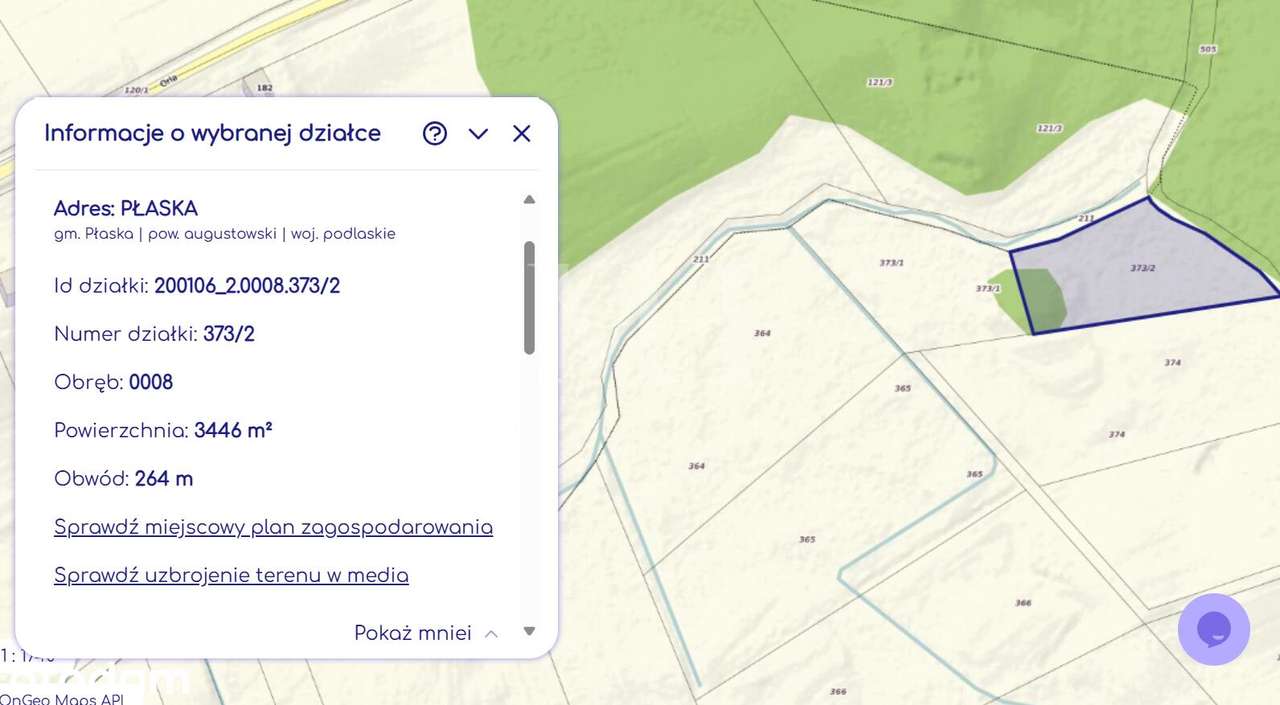Click building number 182 on the map

pyautogui.click(x=265, y=88)
